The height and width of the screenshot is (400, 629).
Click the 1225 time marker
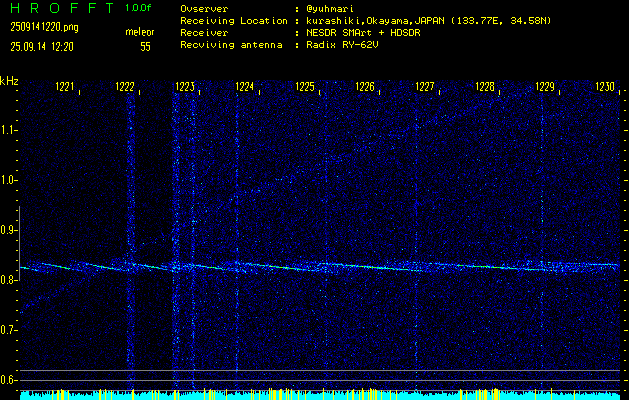click(x=304, y=87)
